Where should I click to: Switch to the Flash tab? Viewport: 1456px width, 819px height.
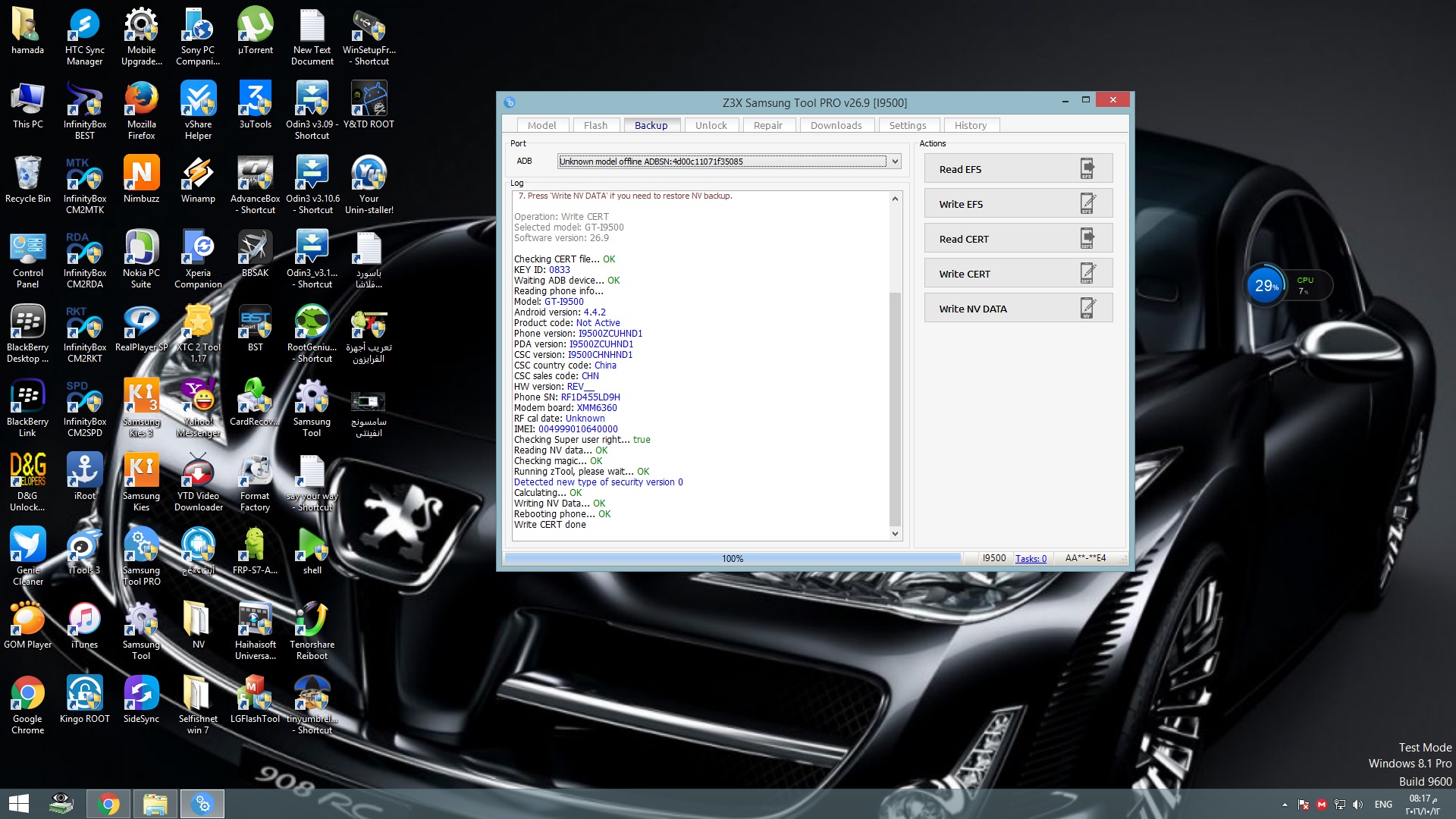click(x=595, y=125)
